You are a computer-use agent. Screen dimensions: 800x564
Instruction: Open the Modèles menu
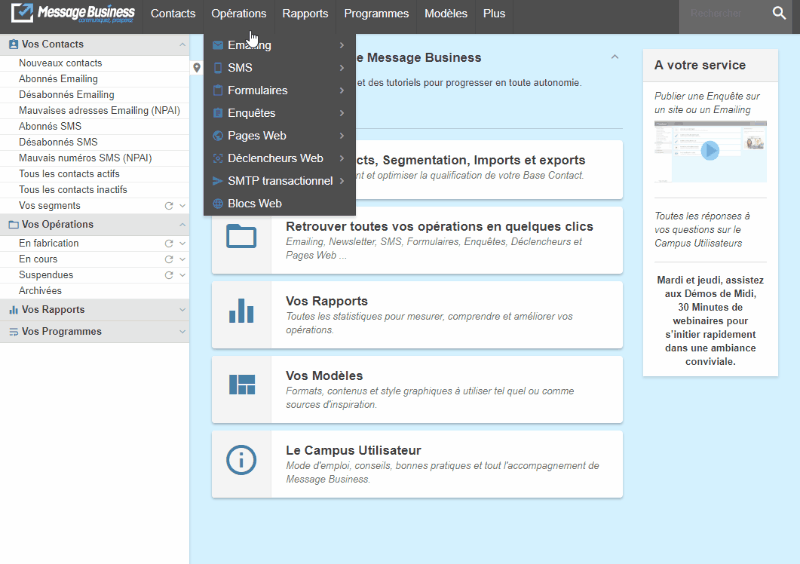[446, 13]
